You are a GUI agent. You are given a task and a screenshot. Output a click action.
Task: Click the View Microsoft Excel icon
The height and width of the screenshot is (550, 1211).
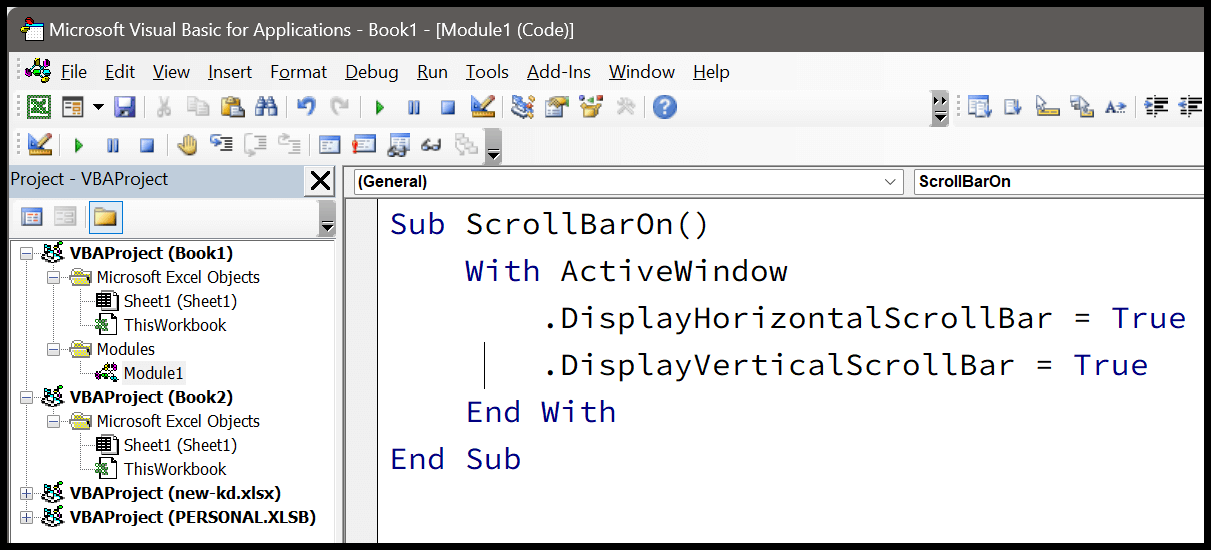pyautogui.click(x=39, y=107)
